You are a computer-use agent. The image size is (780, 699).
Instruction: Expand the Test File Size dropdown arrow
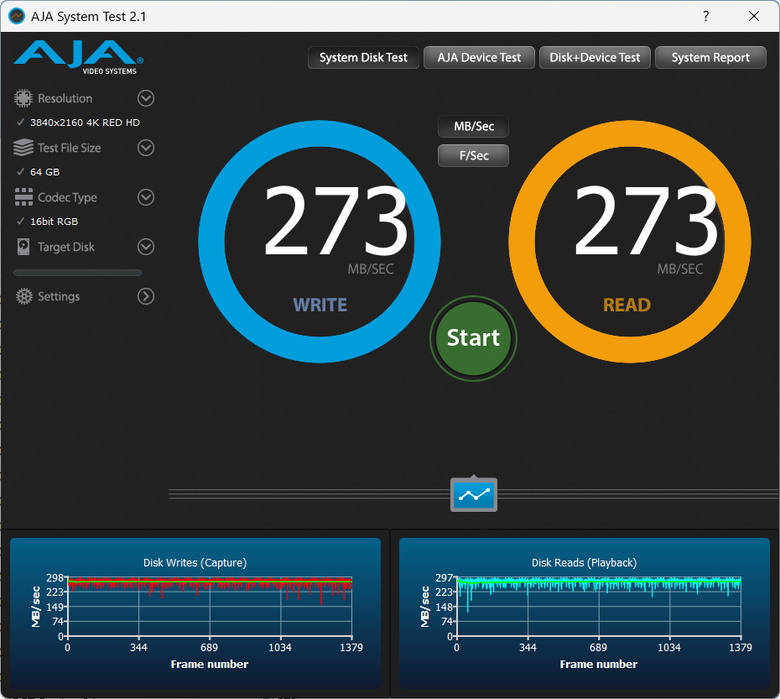(146, 148)
